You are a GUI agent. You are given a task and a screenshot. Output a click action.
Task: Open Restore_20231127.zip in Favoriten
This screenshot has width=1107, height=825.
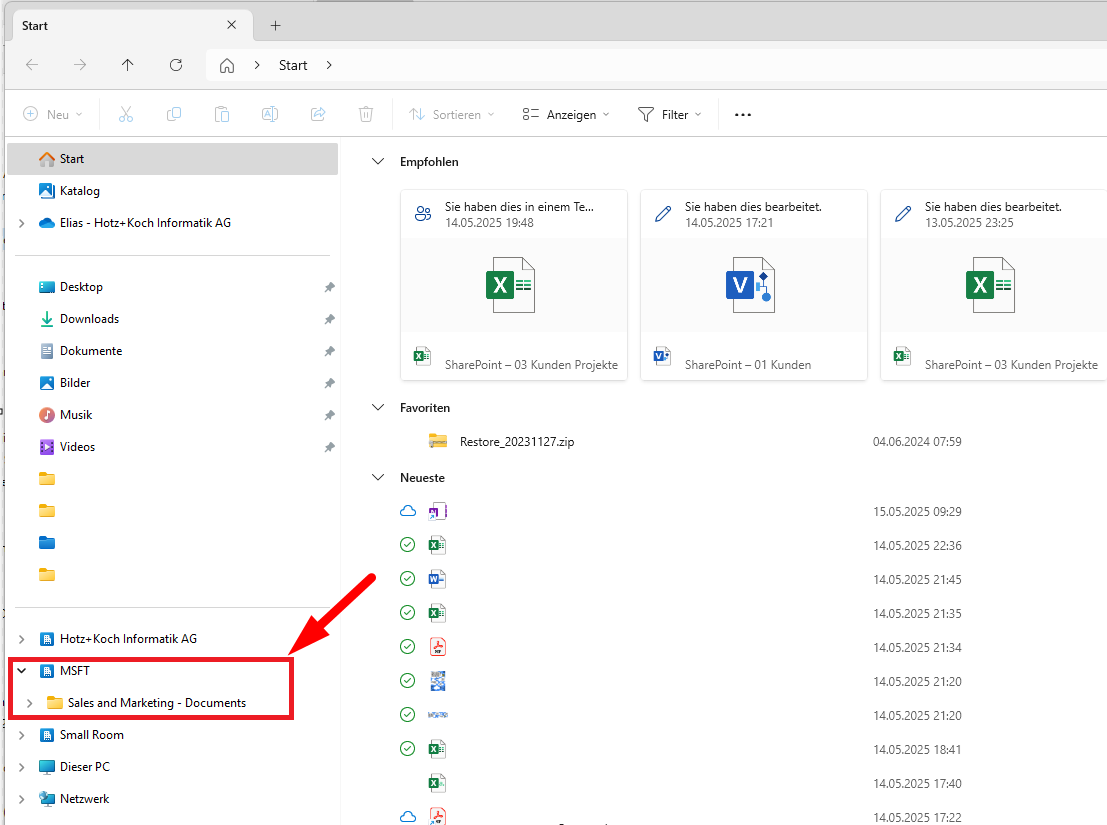[516, 441]
